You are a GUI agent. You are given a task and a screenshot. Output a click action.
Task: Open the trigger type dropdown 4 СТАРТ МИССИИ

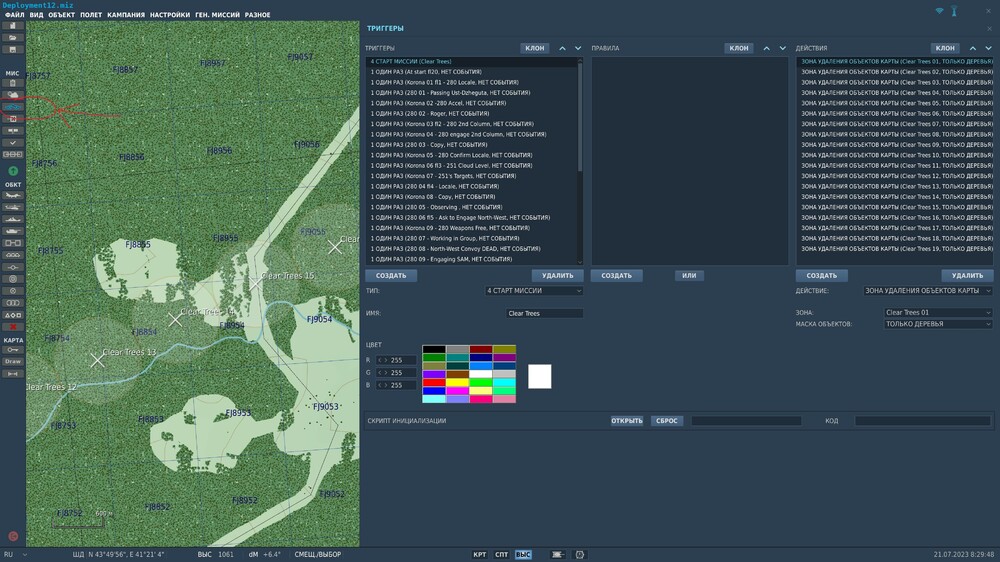pos(534,291)
